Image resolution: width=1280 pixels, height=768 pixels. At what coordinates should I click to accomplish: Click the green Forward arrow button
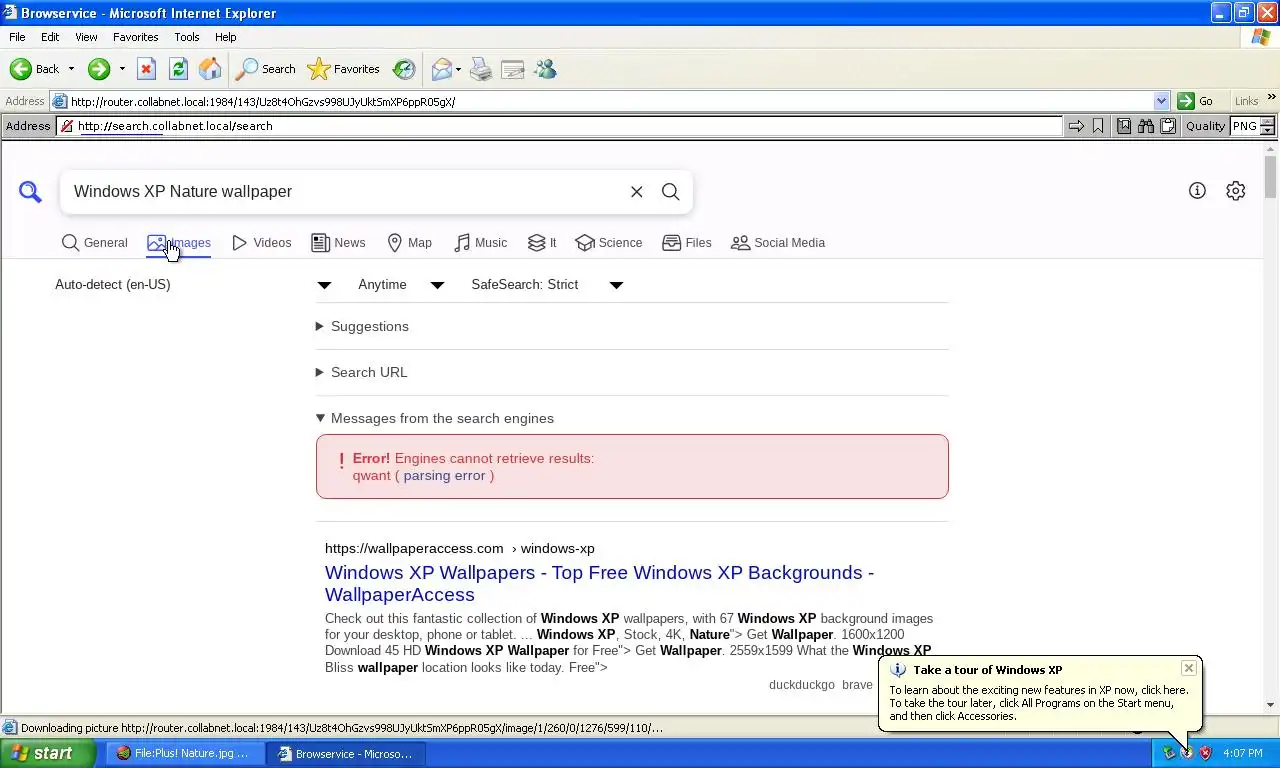click(x=98, y=69)
